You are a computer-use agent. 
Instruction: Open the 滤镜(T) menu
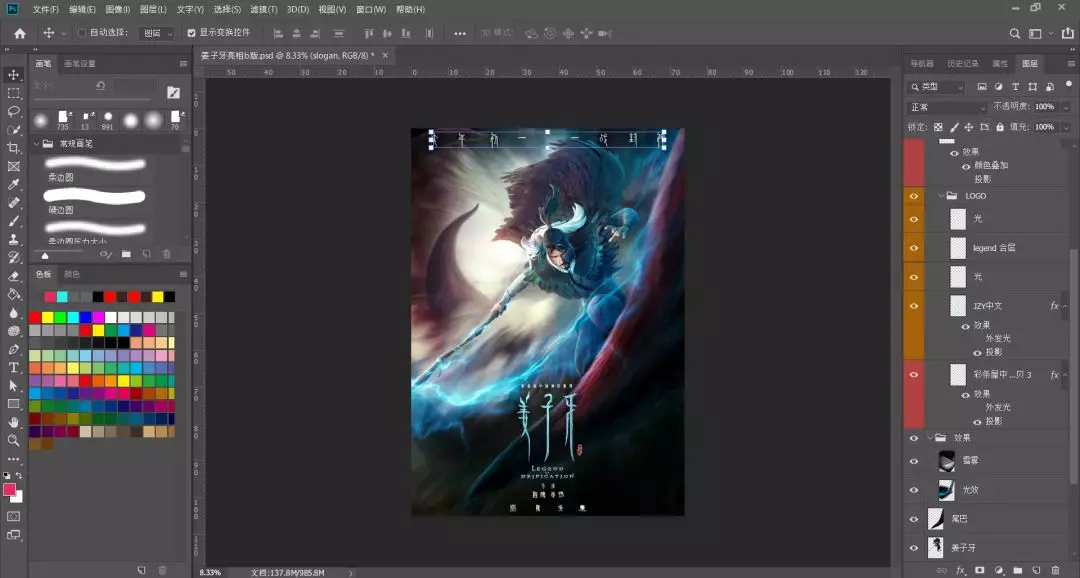[x=263, y=9]
